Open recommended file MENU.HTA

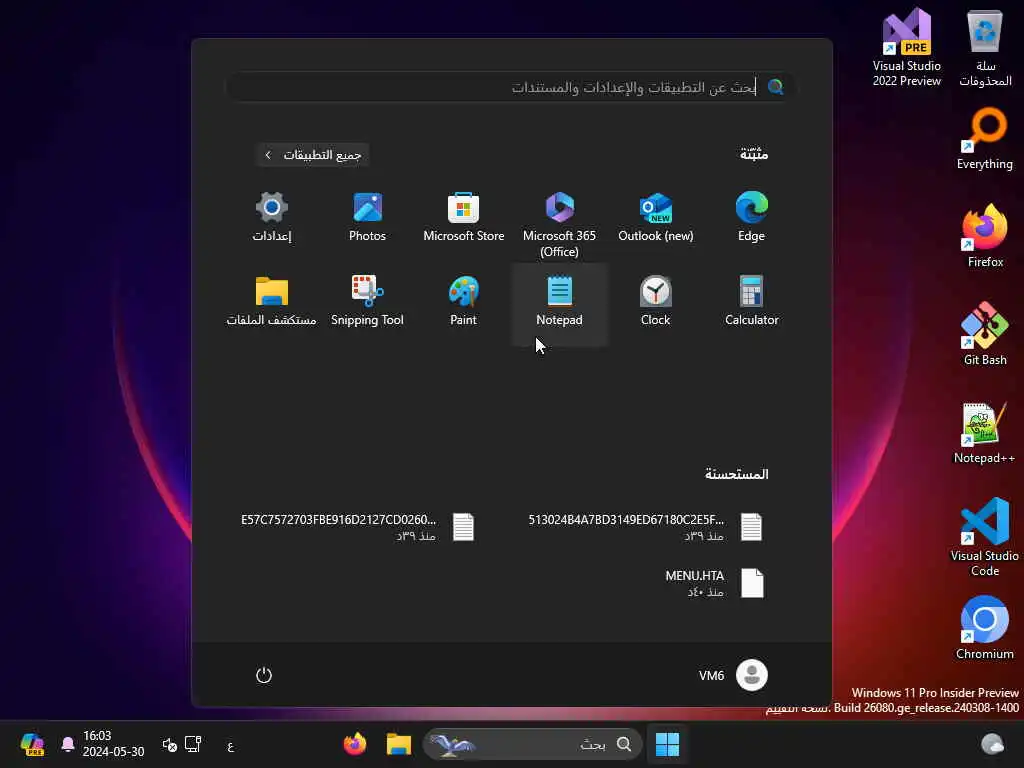pyautogui.click(x=714, y=583)
